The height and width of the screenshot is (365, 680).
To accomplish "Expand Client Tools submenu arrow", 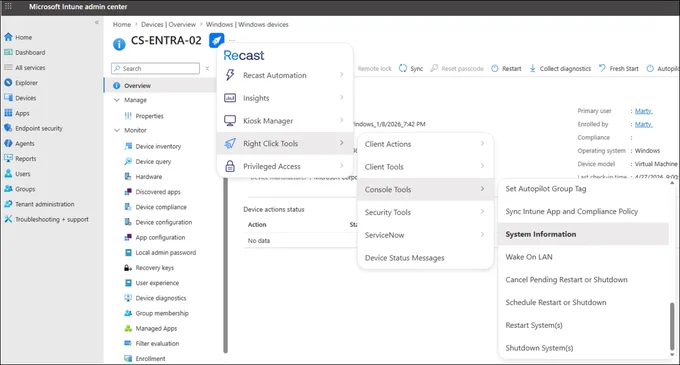I will pyautogui.click(x=482, y=166).
